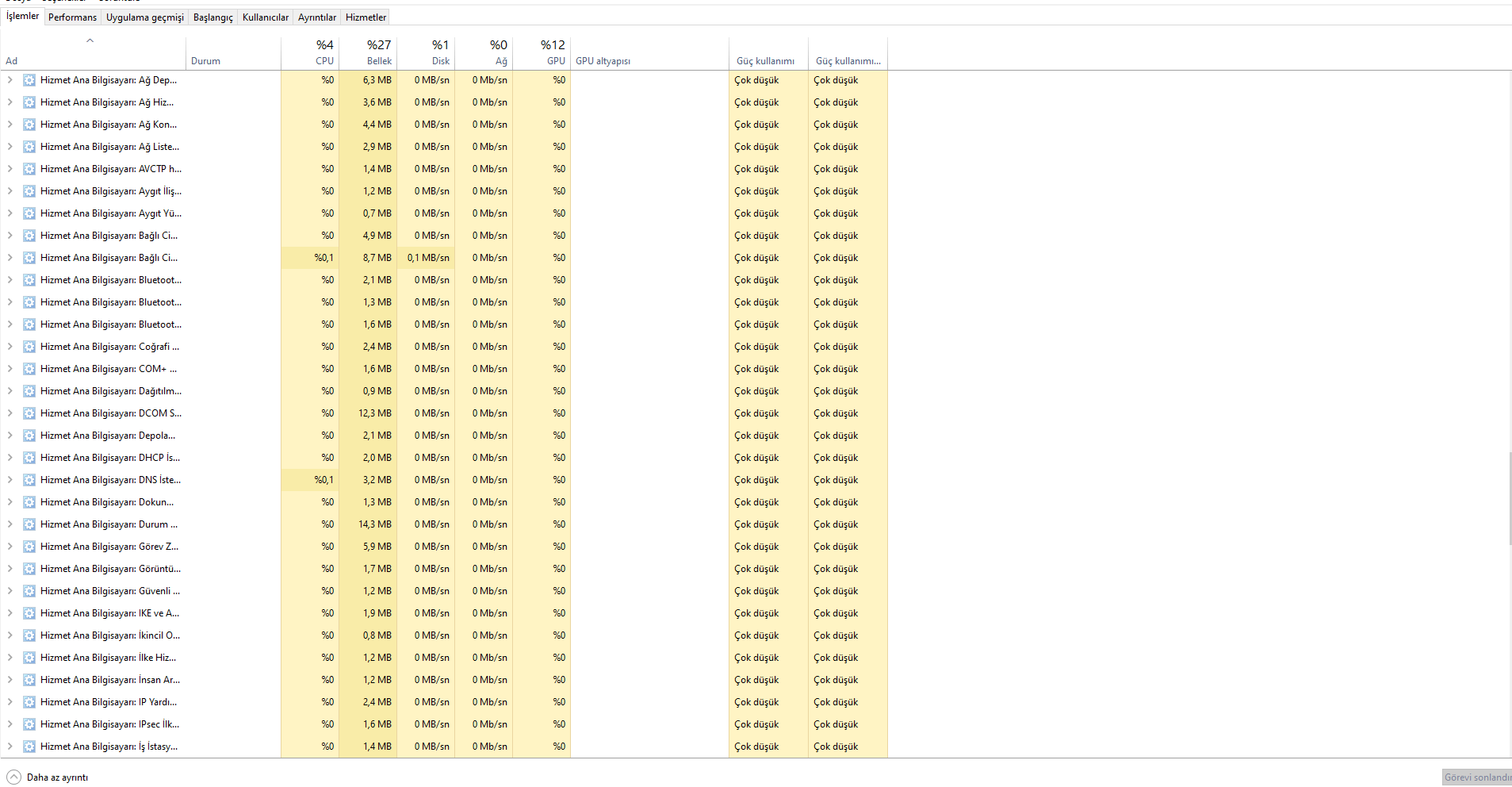Open the Hizmetler tab
Viewport: 1512px width, 787px height.
pos(366,17)
